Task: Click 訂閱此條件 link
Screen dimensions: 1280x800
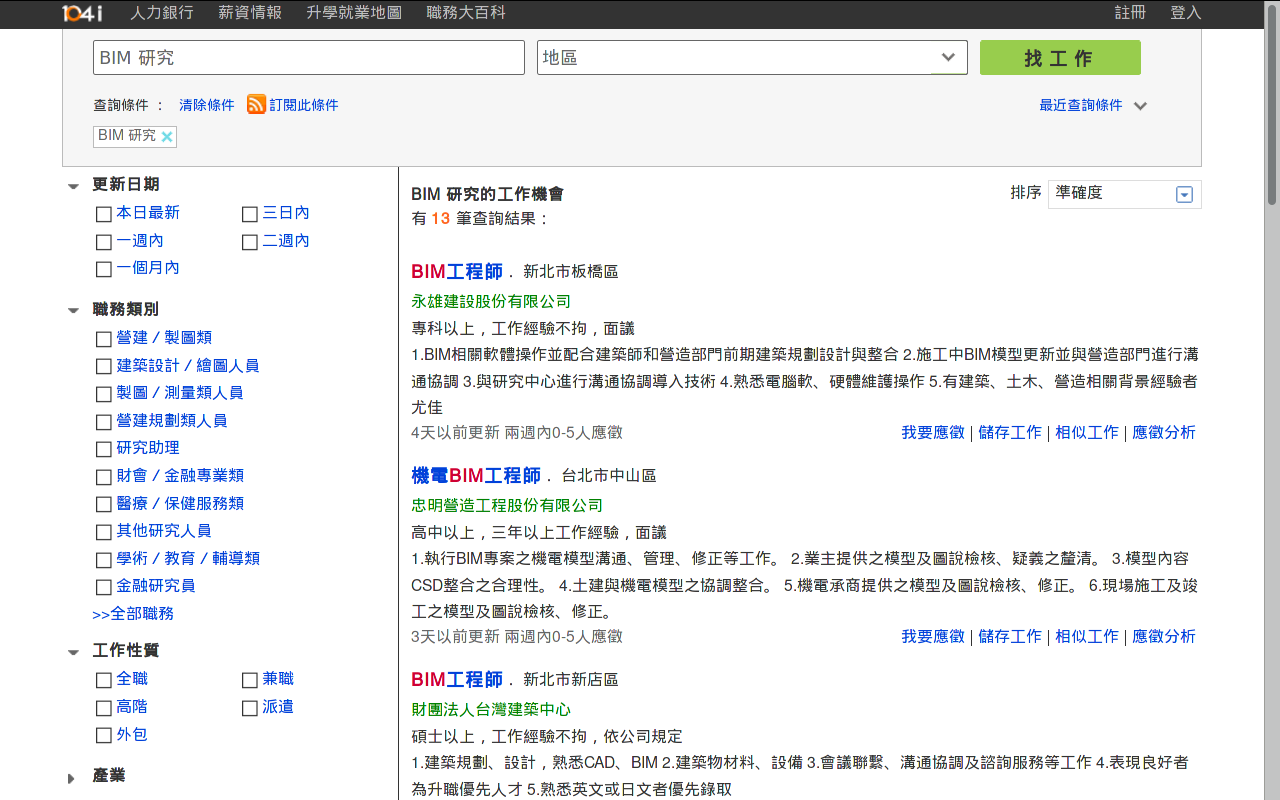Action: (x=304, y=105)
